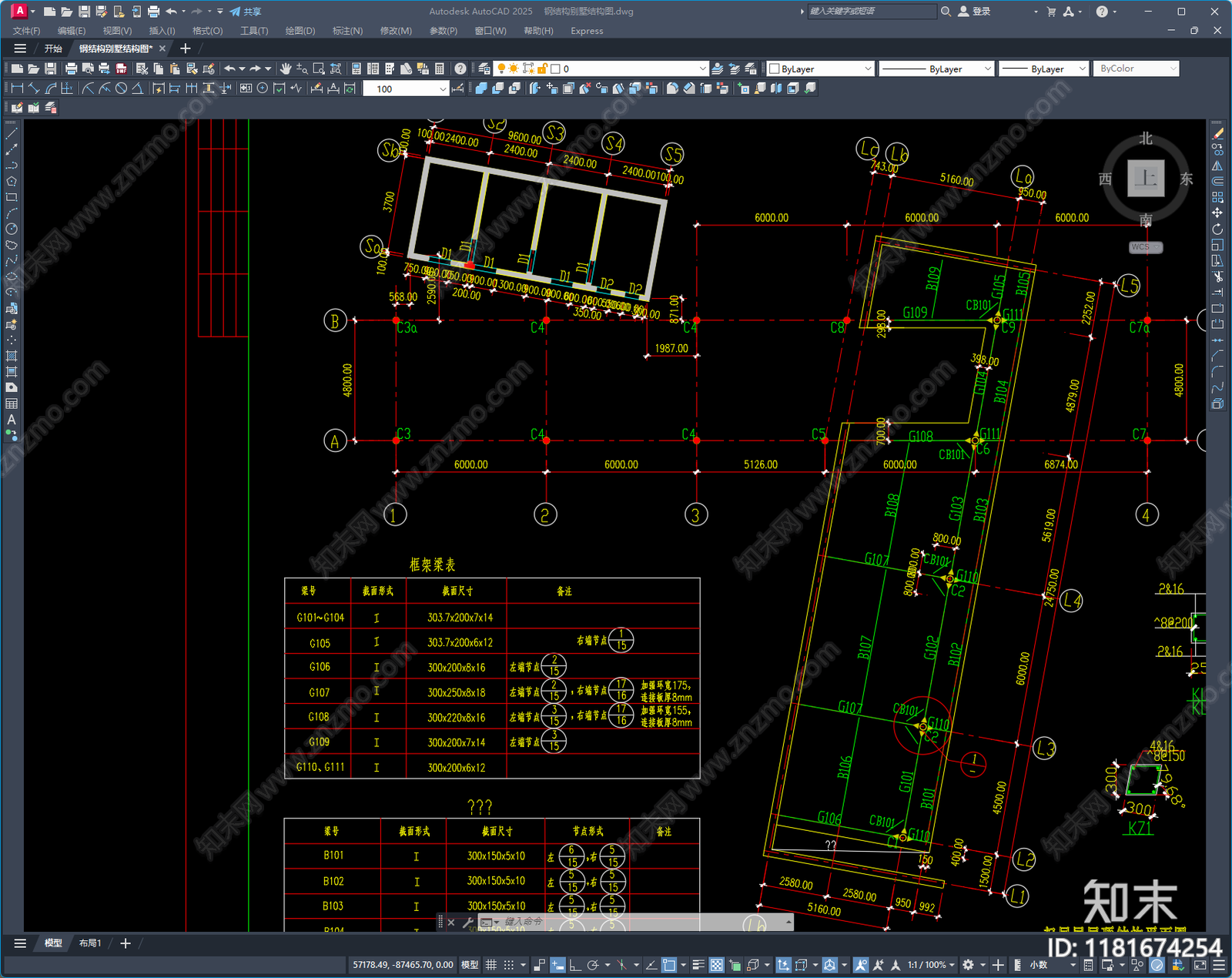
Task: Toggle layer 0 lock icon
Action: coord(543,69)
